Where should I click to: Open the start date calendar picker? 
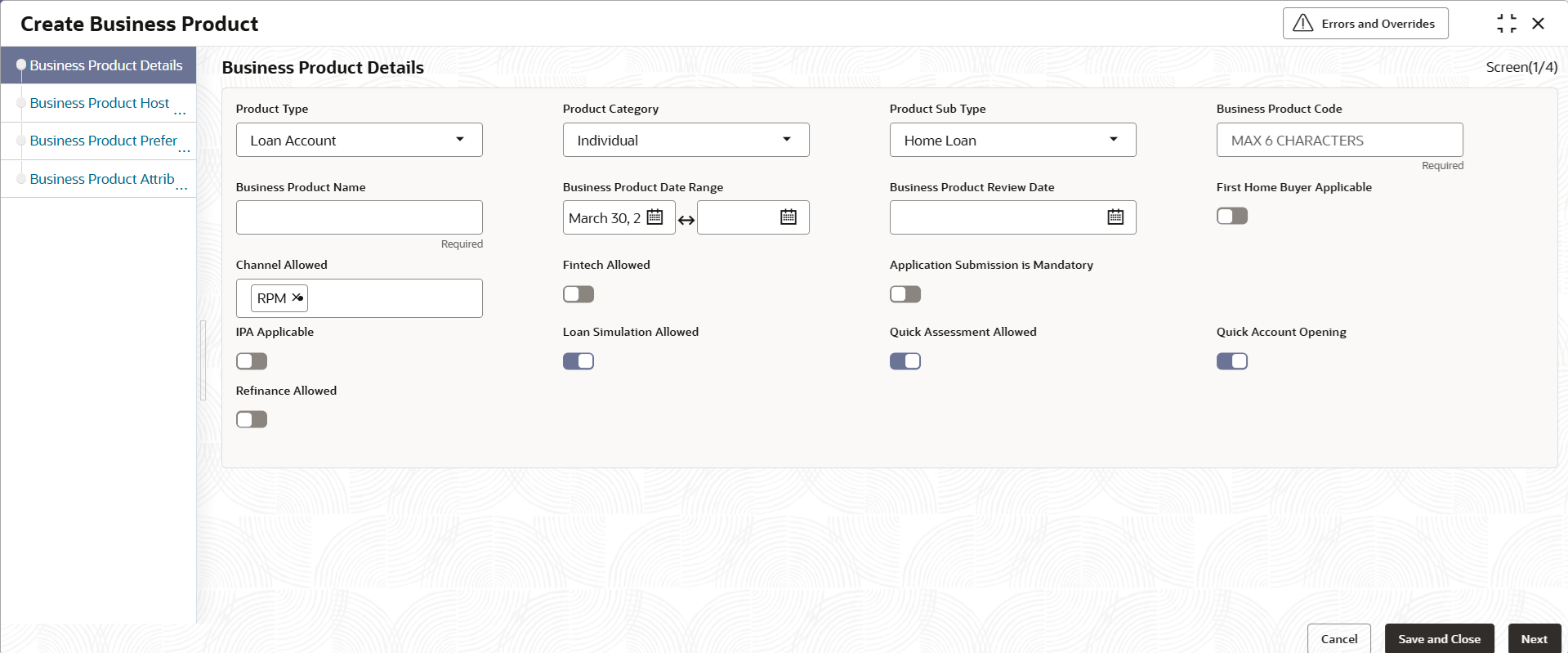pos(654,217)
